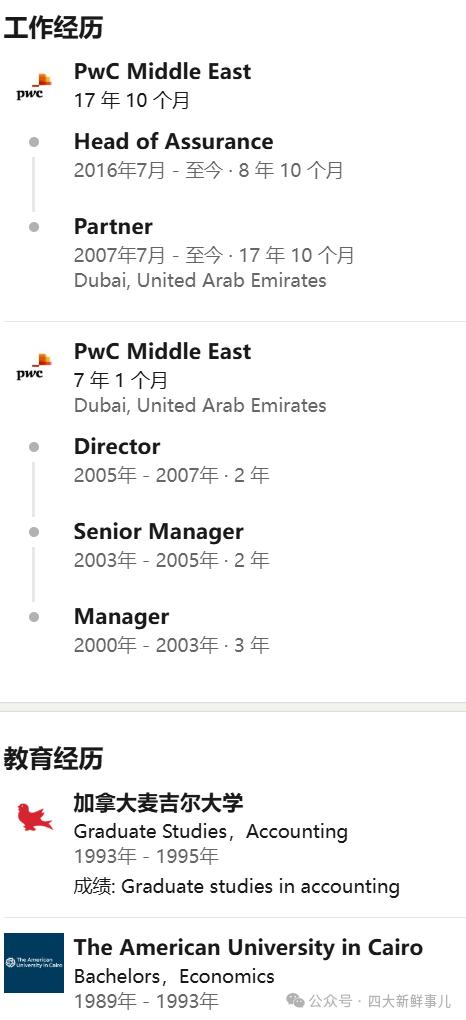This screenshot has height=1020, width=466.
Task: Click the Partner position title
Action: point(113,226)
